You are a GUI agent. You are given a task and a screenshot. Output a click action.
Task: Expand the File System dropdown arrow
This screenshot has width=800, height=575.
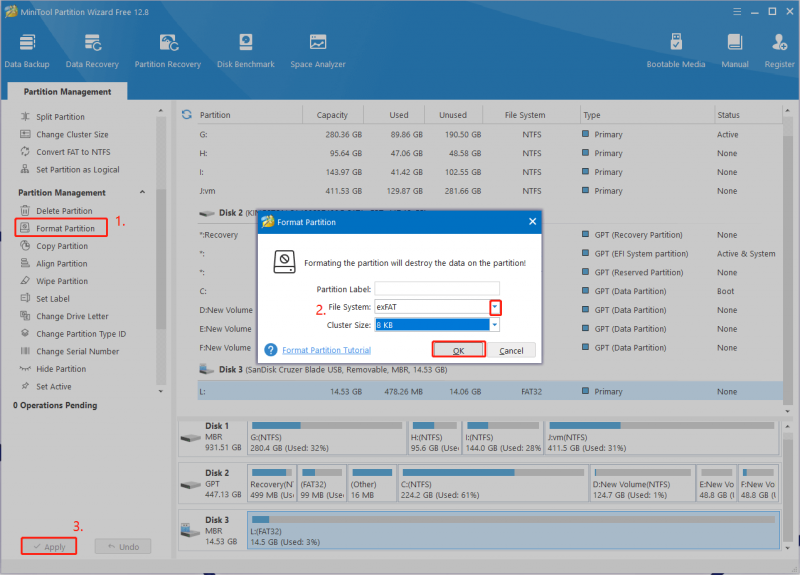click(x=495, y=307)
